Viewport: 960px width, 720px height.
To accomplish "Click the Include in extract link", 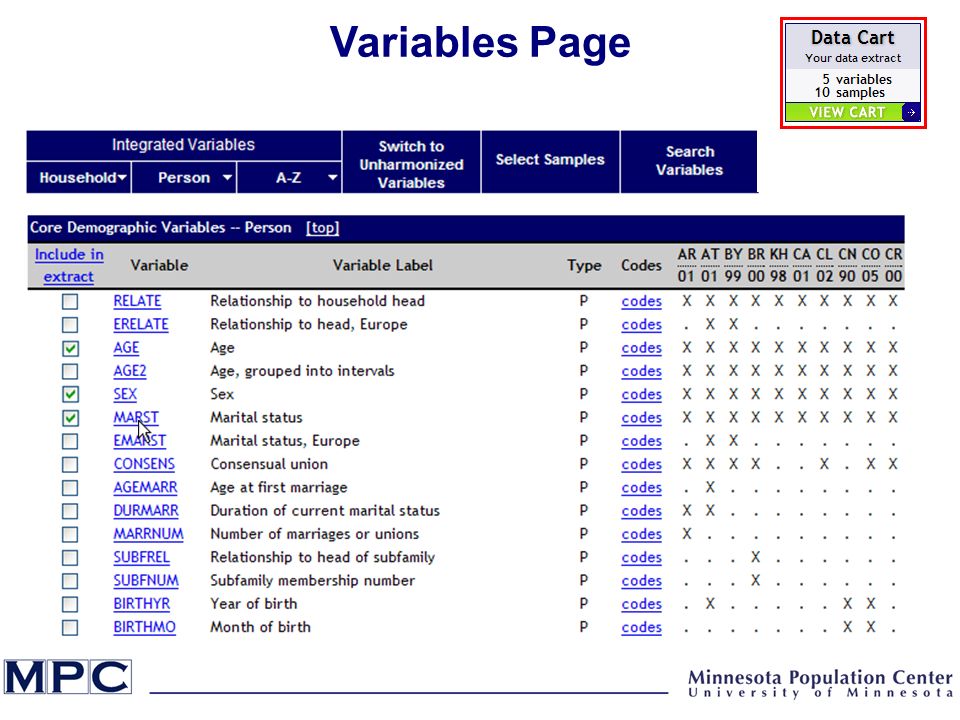I will pos(69,265).
